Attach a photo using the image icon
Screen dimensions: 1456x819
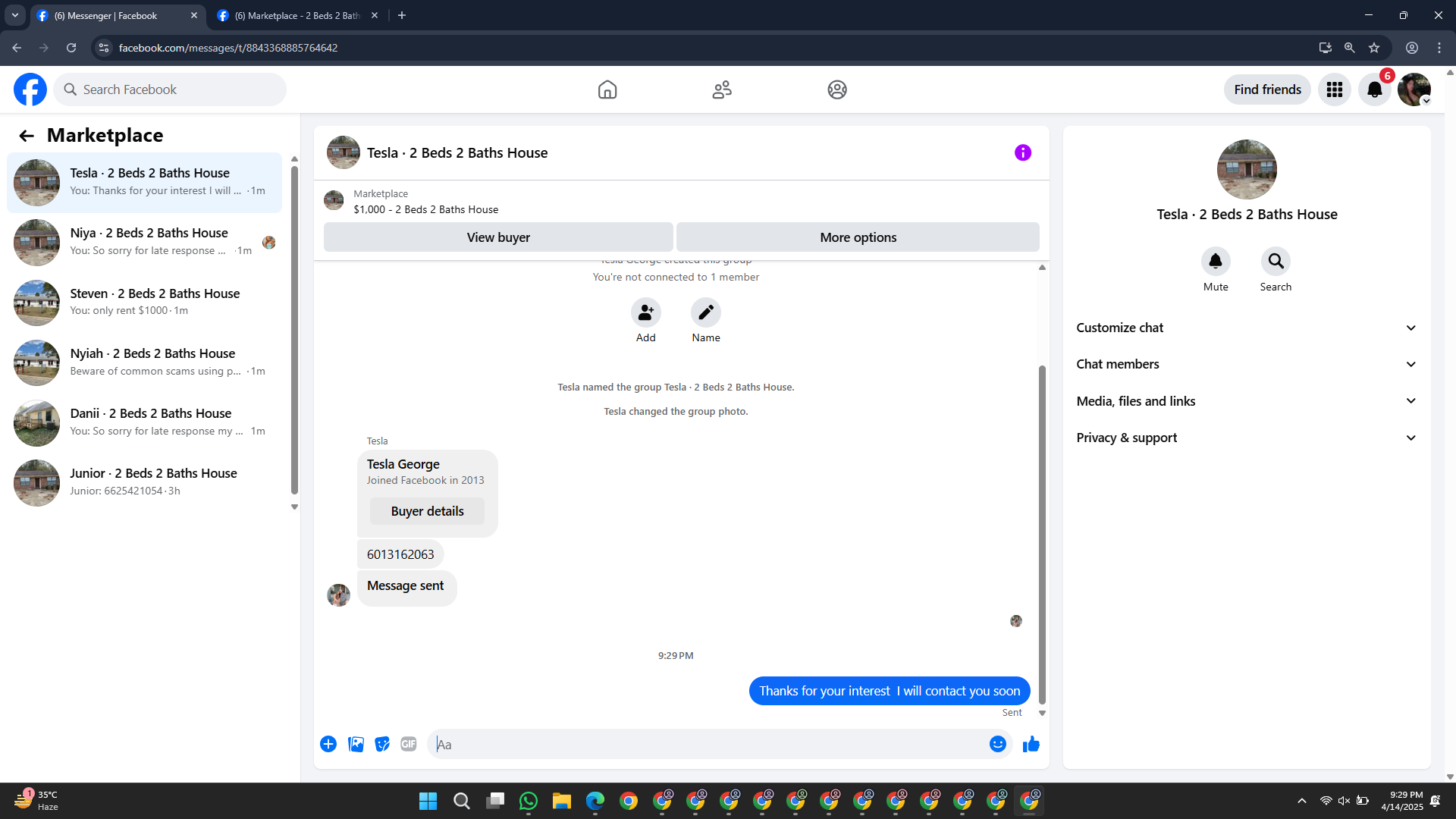pyautogui.click(x=356, y=744)
